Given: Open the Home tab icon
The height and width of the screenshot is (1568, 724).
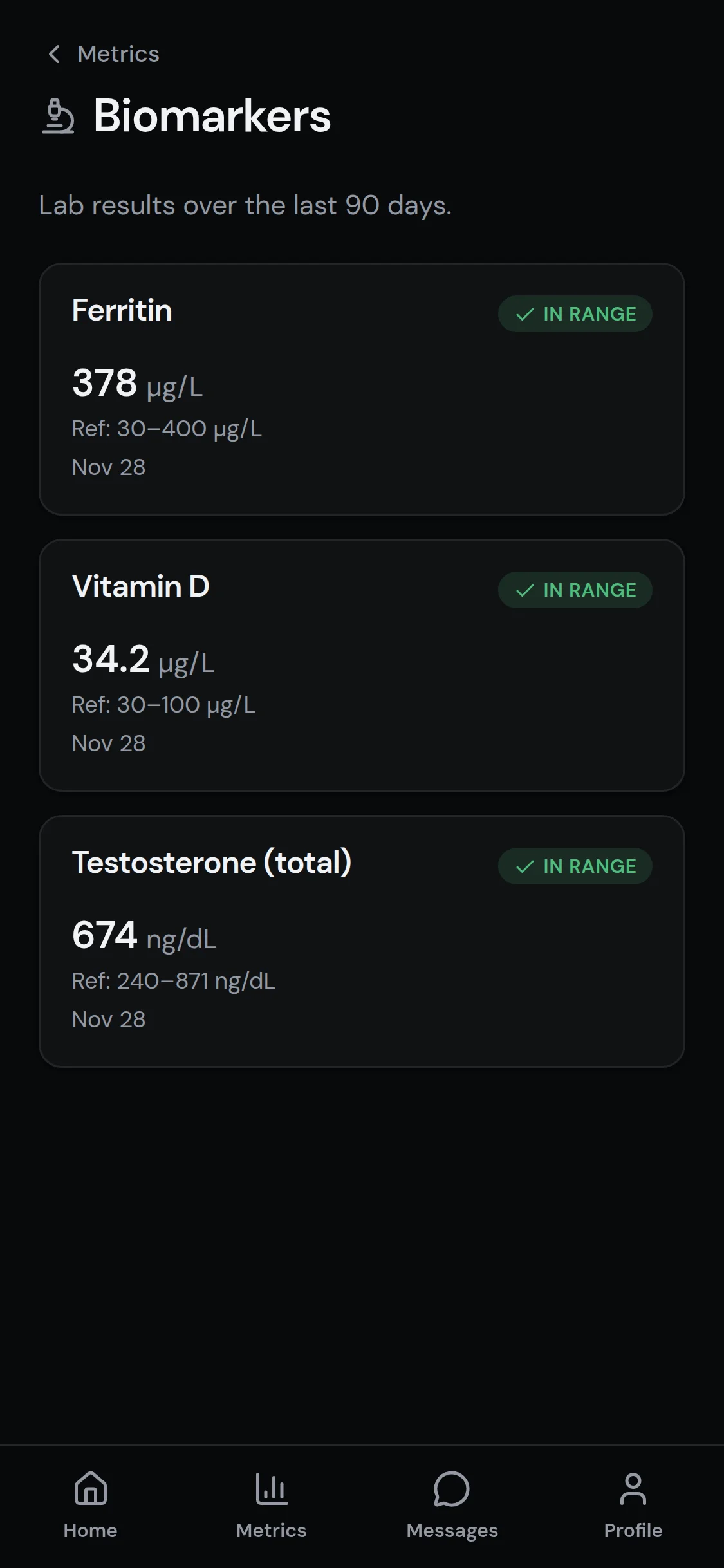Looking at the screenshot, I should [90, 1488].
